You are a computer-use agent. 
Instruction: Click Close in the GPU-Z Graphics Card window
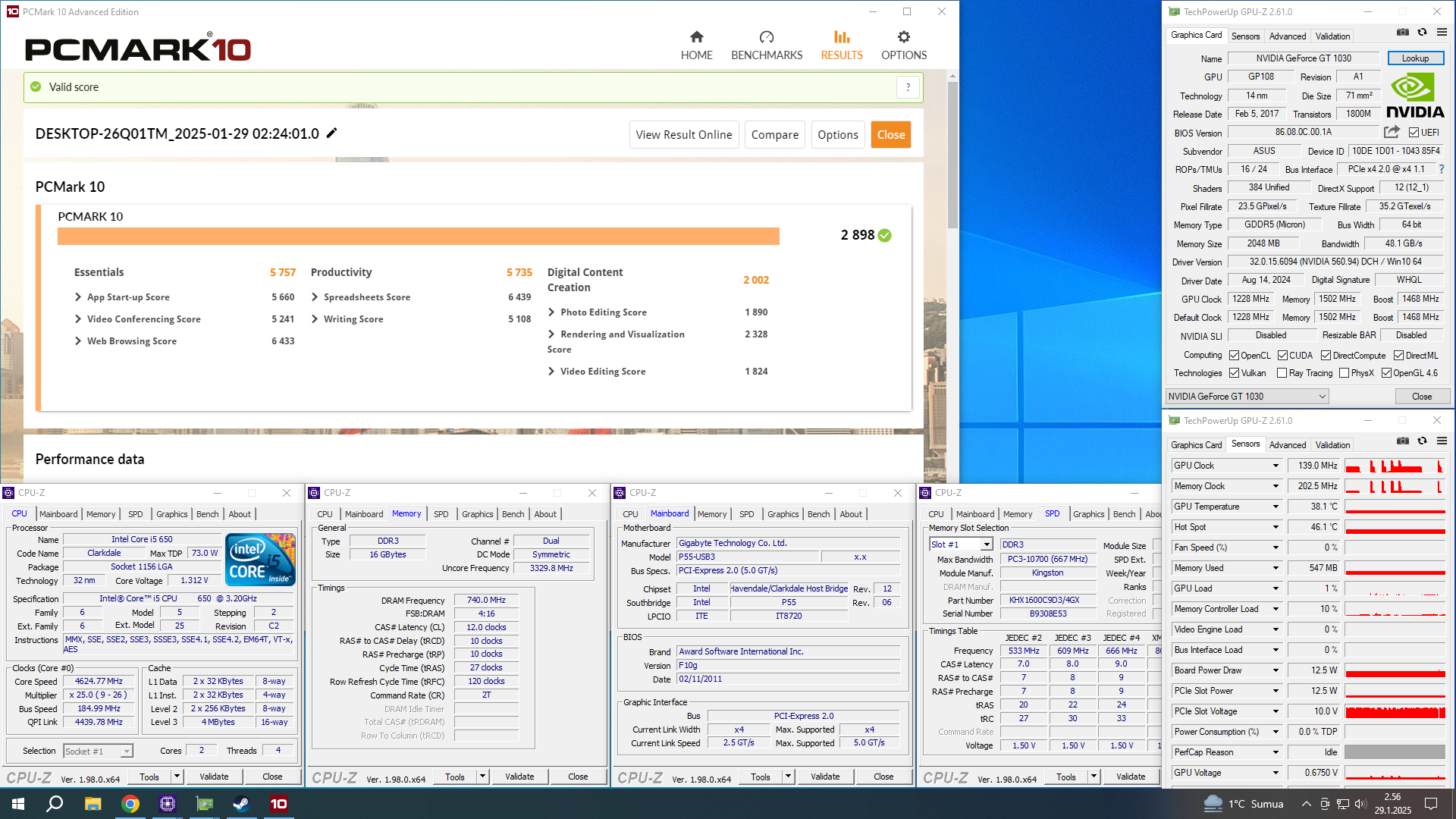(1422, 397)
